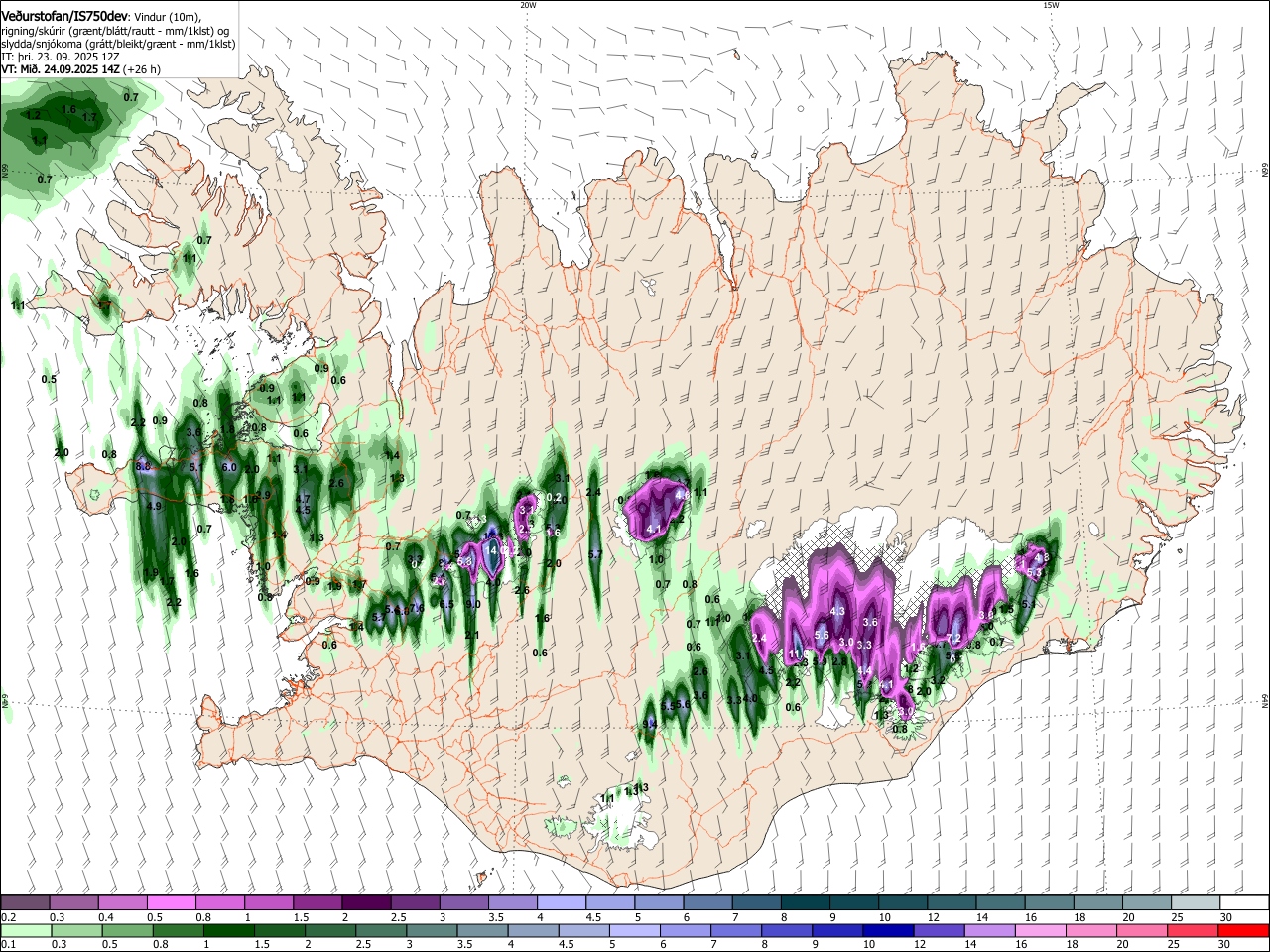Click the Veðurstofan/IS750dev title text
Viewport: 1270px width, 952px height.
pyautogui.click(x=64, y=15)
